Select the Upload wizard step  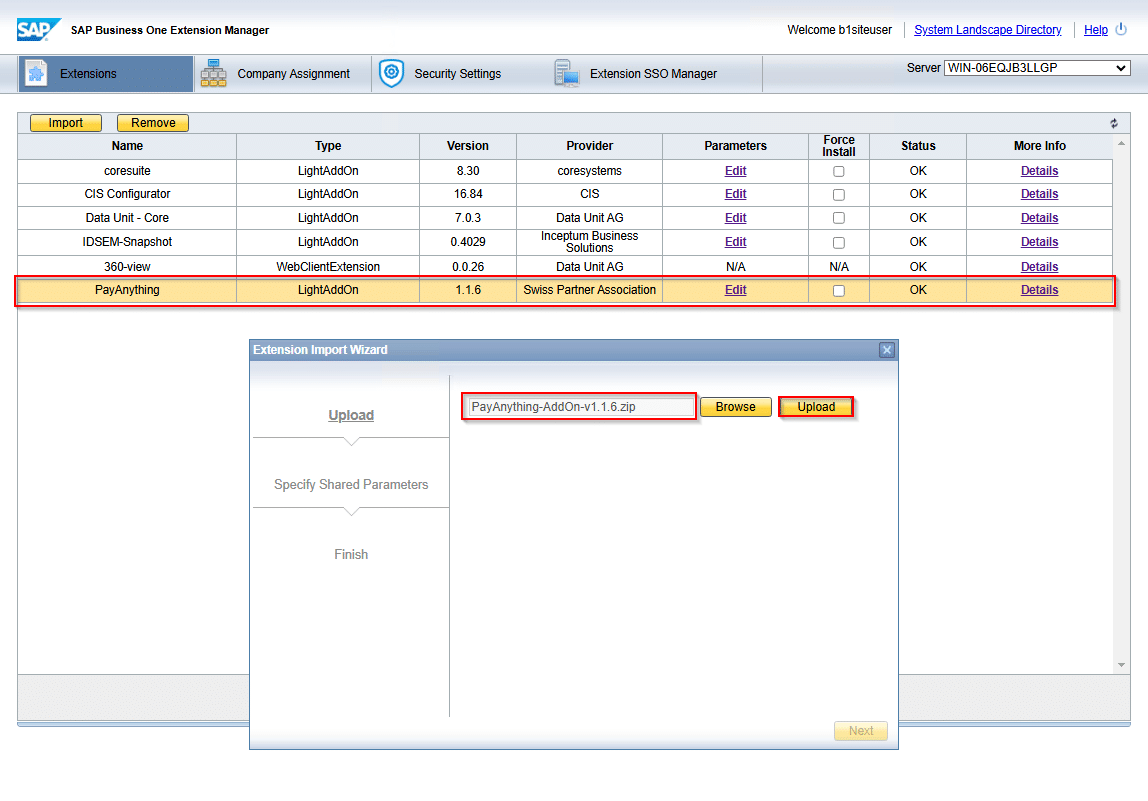coord(351,415)
